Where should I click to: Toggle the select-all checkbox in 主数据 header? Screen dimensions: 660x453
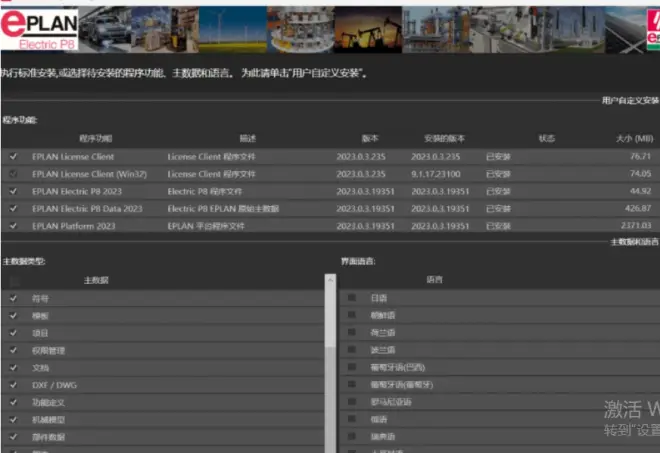pyautogui.click(x=14, y=280)
